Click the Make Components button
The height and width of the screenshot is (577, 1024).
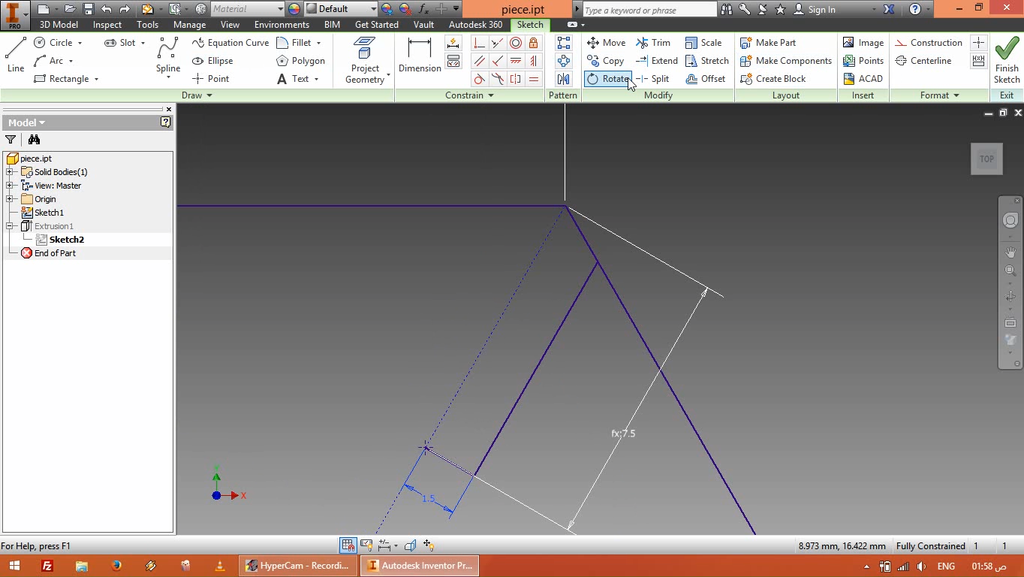pos(786,61)
